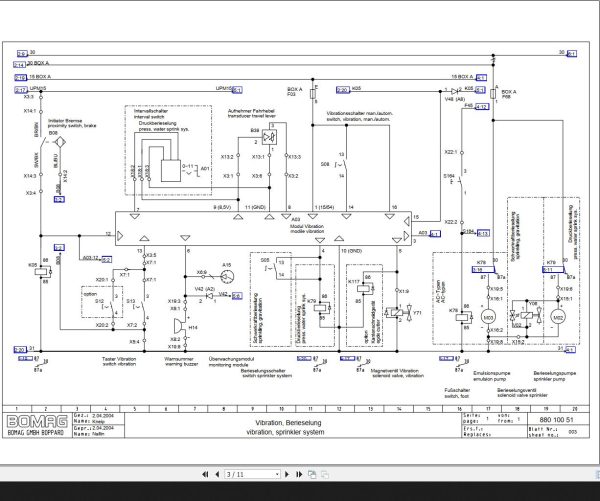Follow the 2:9 cross-reference on line 30

click(x=22, y=54)
